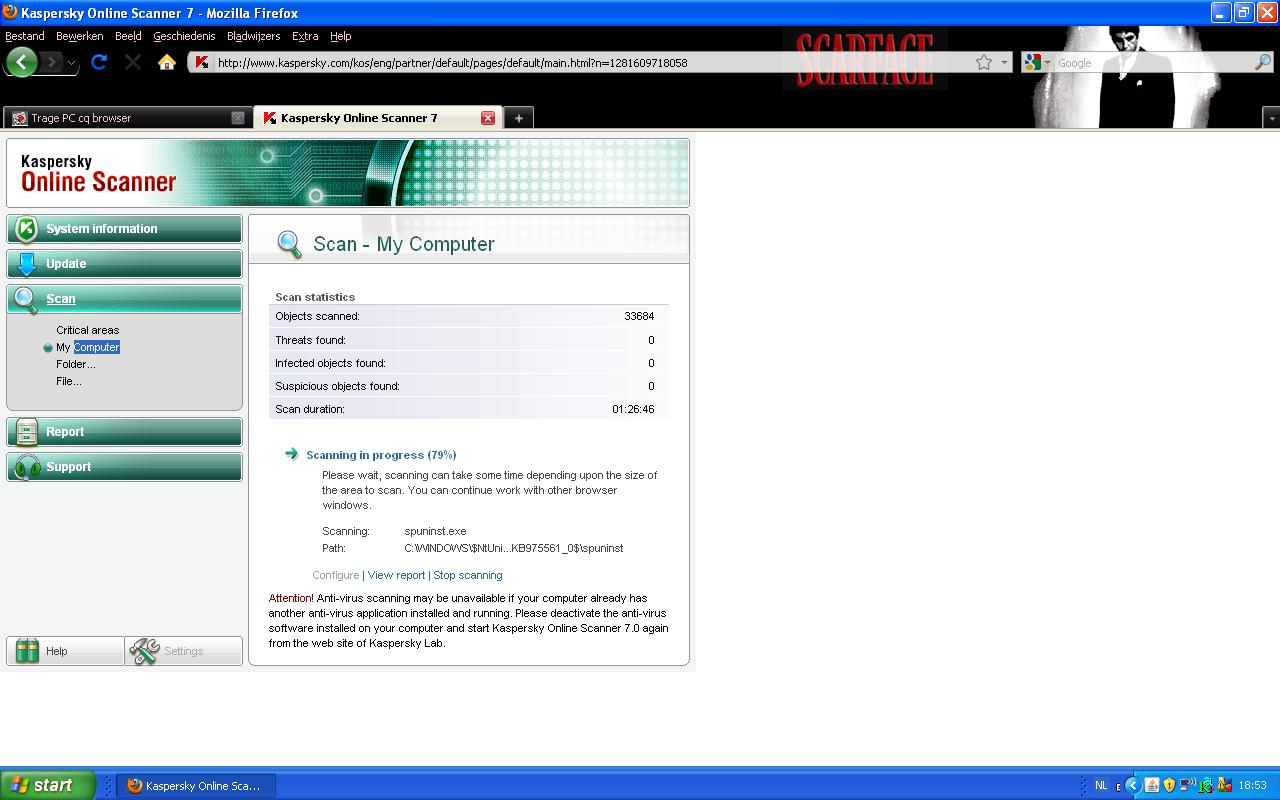This screenshot has height=800, width=1280.
Task: Click the Stop scanning link
Action: pyautogui.click(x=468, y=575)
